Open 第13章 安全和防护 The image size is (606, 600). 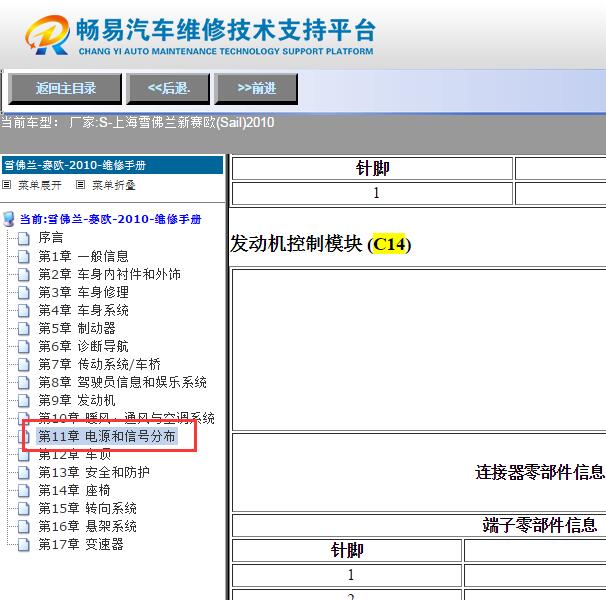pyautogui.click(x=94, y=472)
